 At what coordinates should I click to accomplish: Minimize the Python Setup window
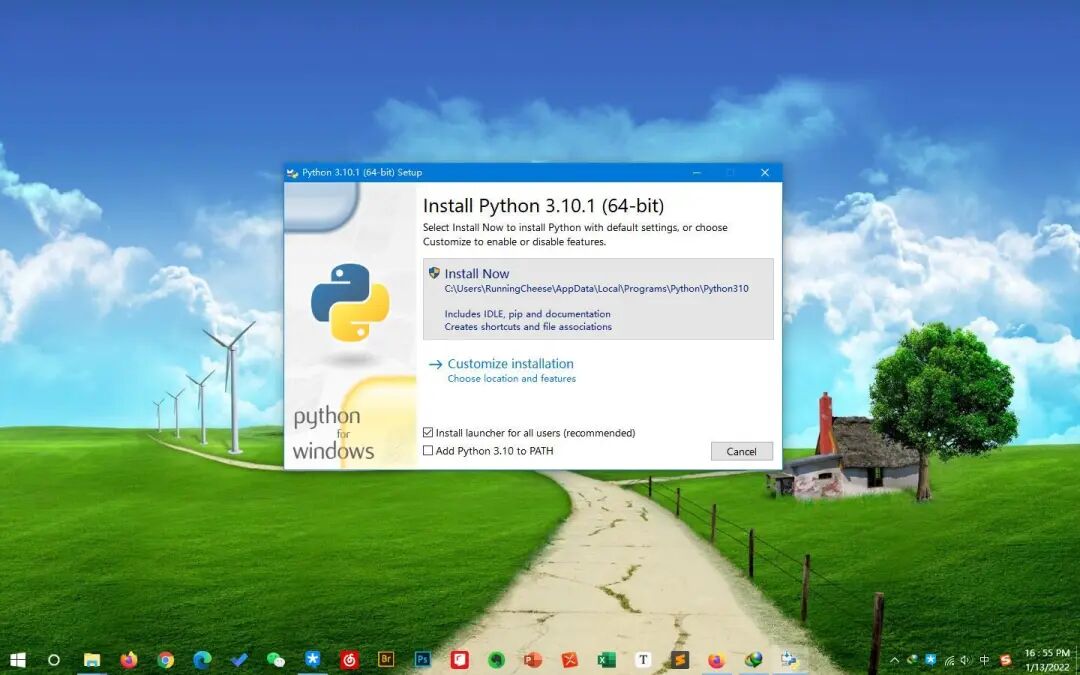[x=696, y=172]
